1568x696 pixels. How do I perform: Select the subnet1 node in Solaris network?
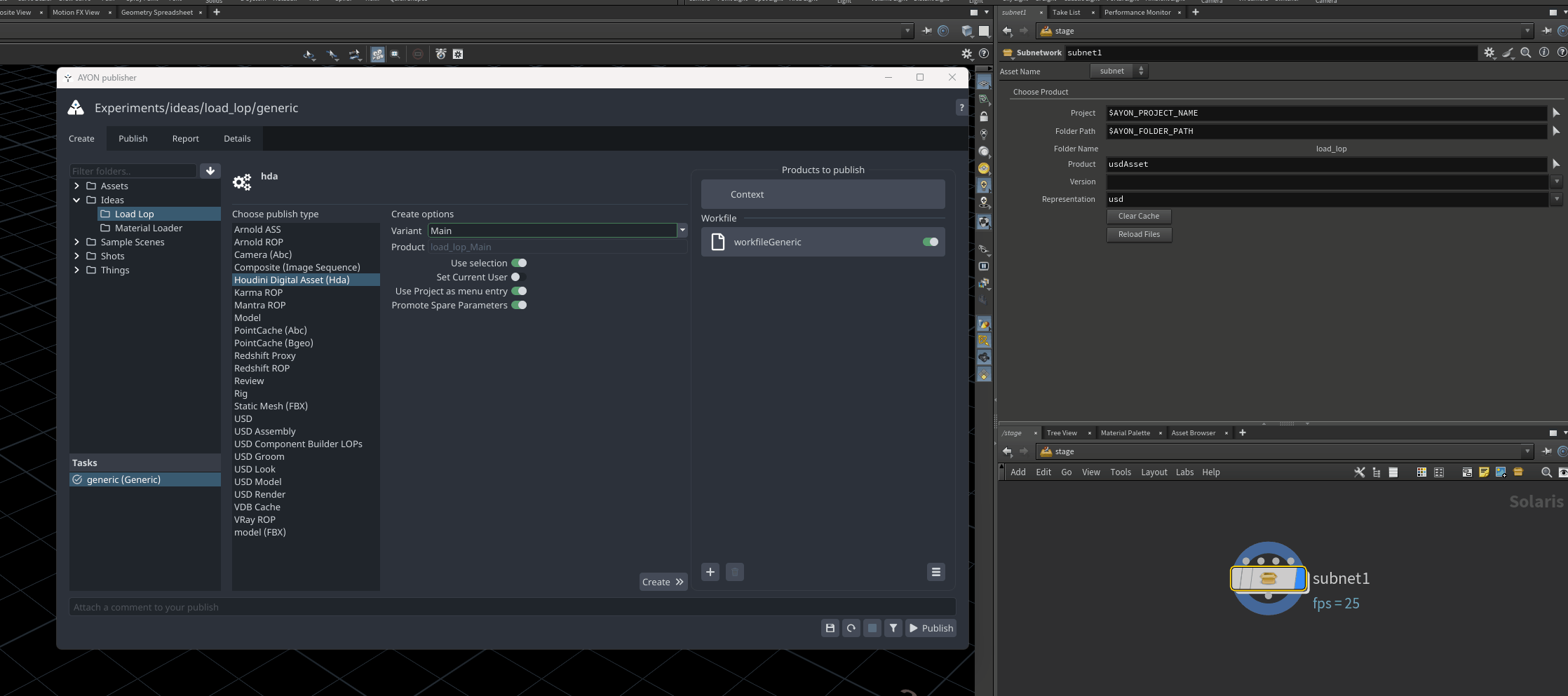pos(1269,578)
